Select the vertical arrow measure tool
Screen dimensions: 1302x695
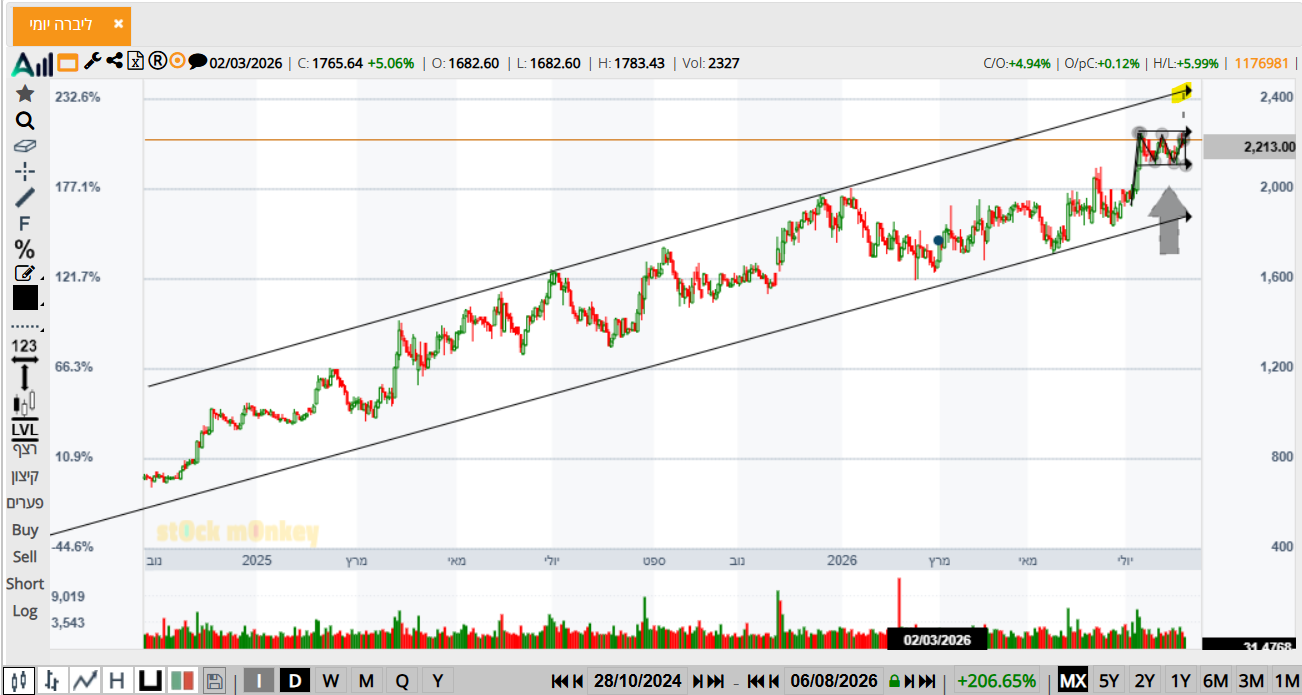[25, 378]
